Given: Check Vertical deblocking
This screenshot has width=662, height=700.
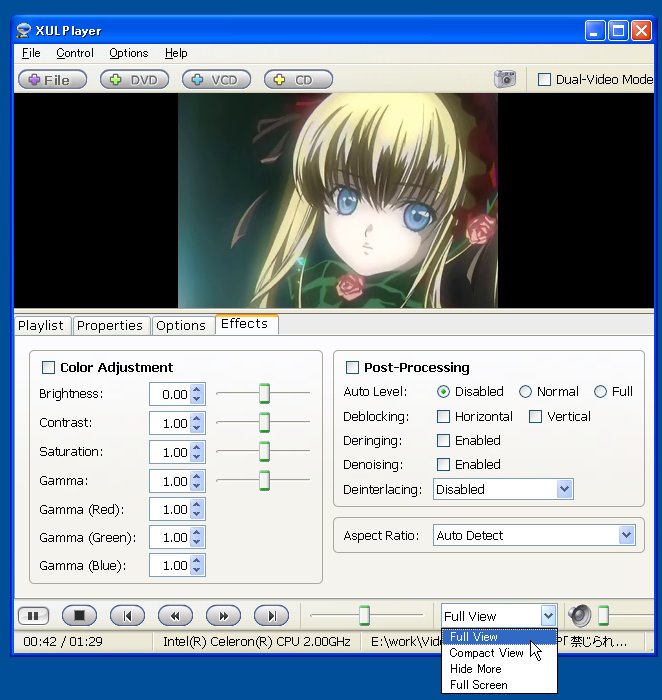Looking at the screenshot, I should (x=535, y=417).
